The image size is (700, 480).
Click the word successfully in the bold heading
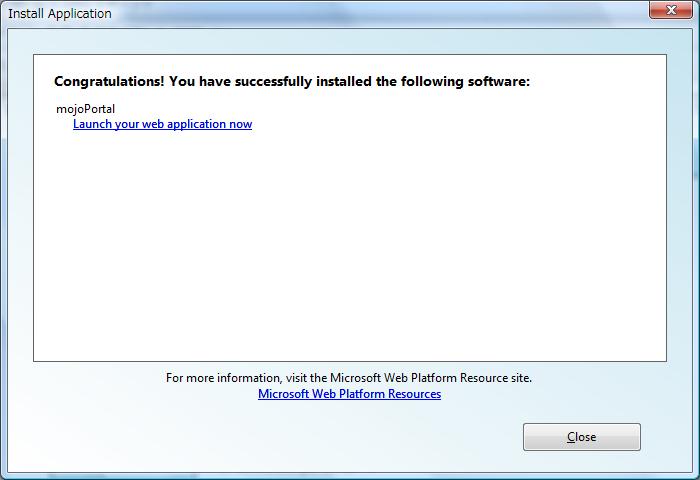pos(273,81)
